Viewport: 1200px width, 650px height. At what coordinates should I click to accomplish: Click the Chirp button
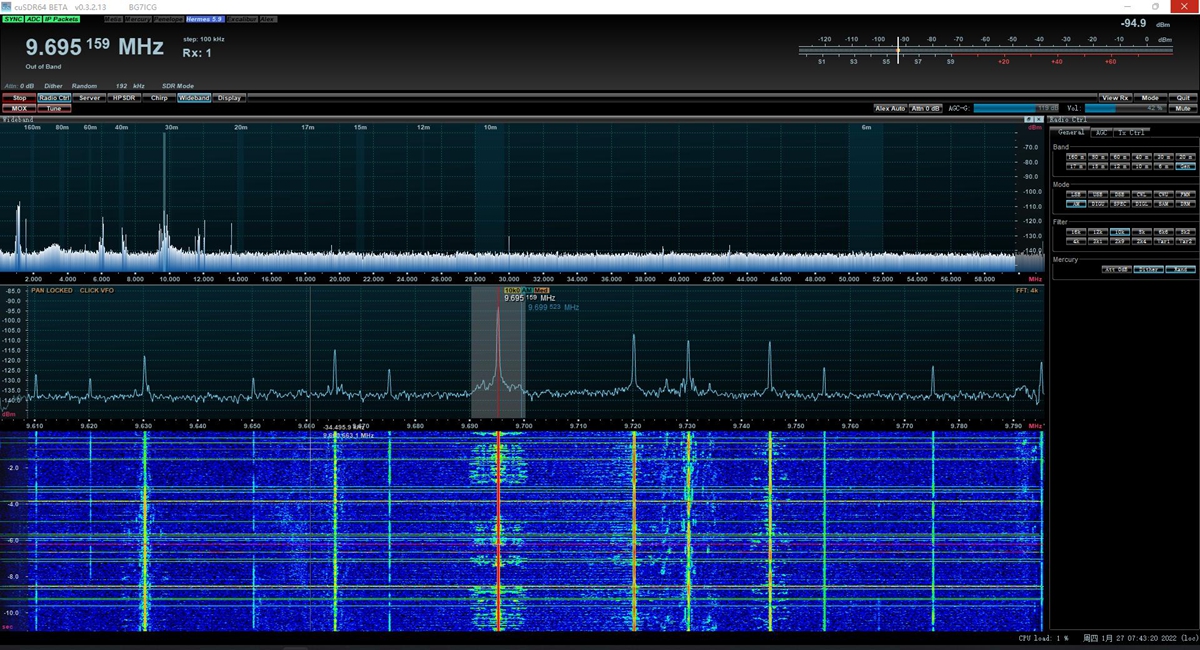click(159, 98)
